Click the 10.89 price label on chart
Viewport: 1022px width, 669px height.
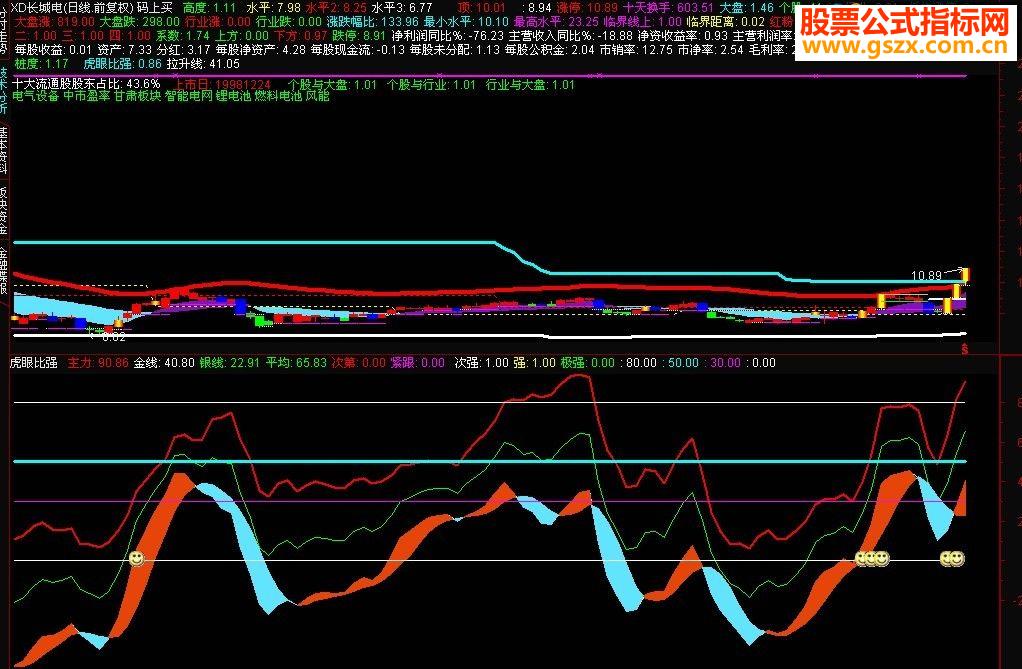926,276
